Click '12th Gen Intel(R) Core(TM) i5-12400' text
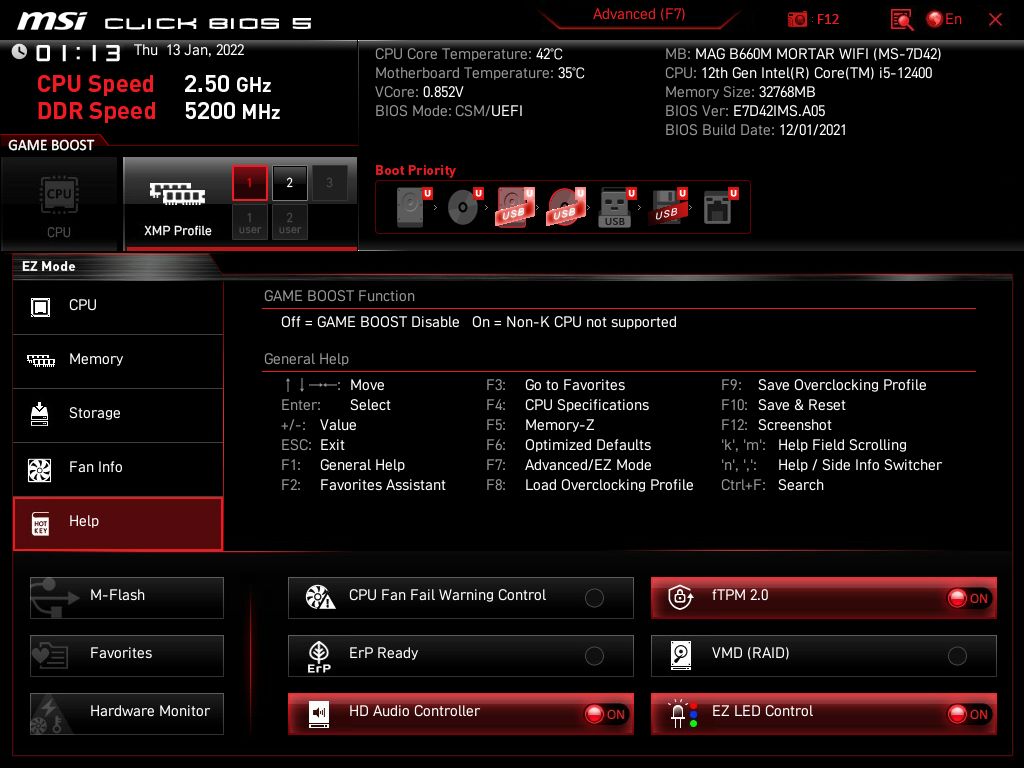Screen dimensions: 1024x768 tap(816, 73)
